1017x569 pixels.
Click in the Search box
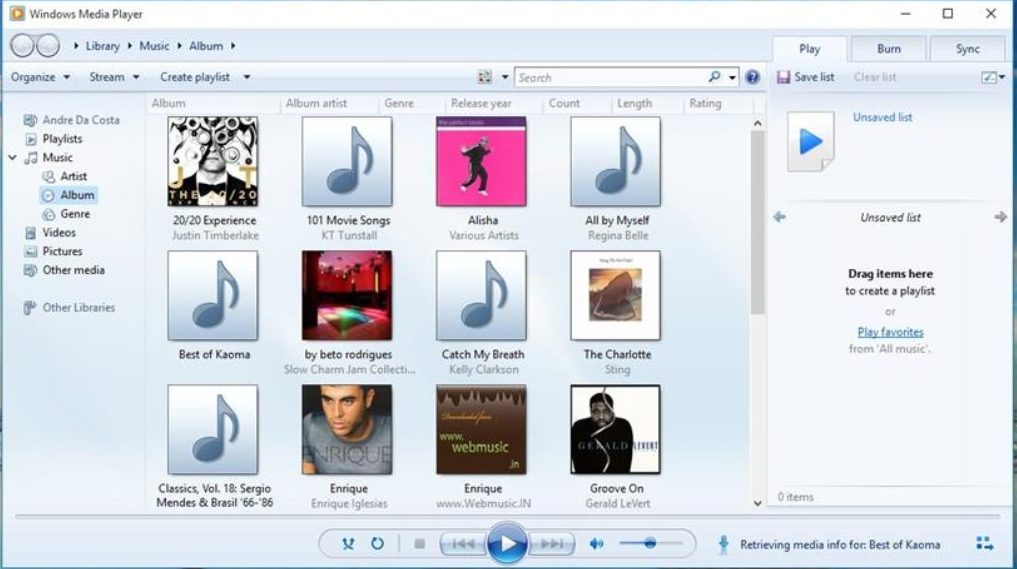click(x=612, y=77)
